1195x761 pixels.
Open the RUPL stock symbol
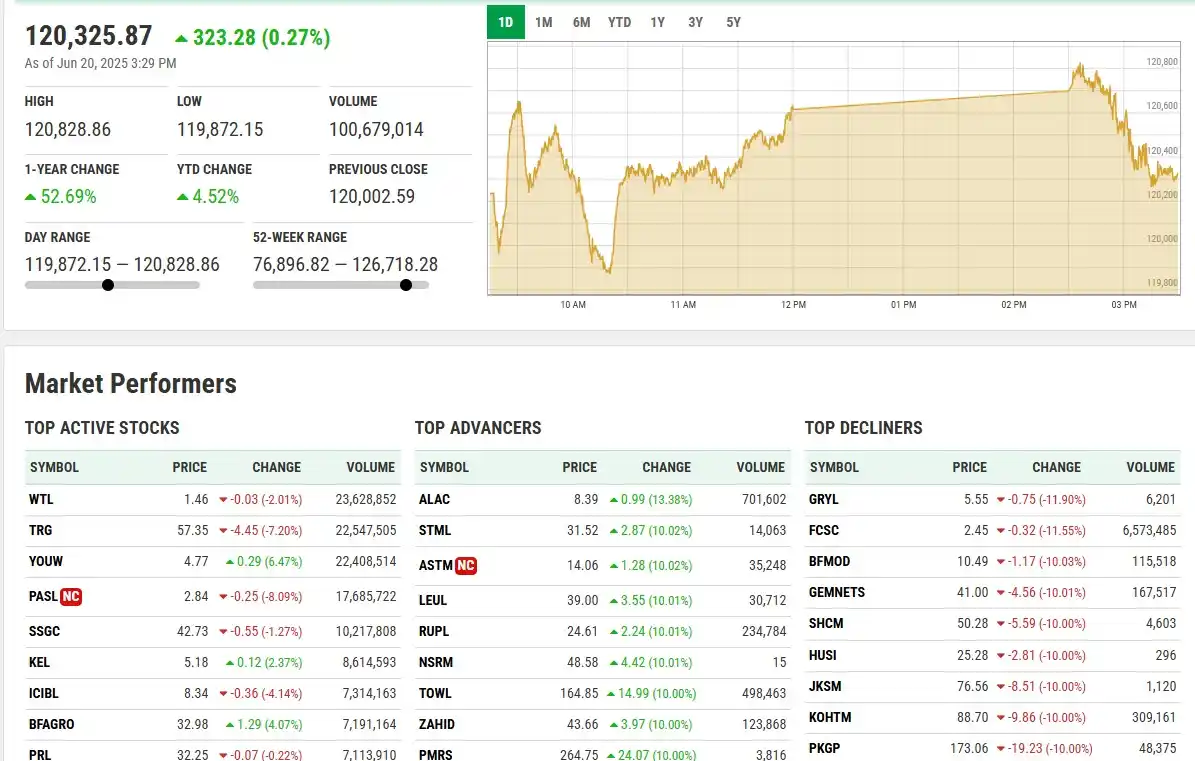pyautogui.click(x=434, y=632)
